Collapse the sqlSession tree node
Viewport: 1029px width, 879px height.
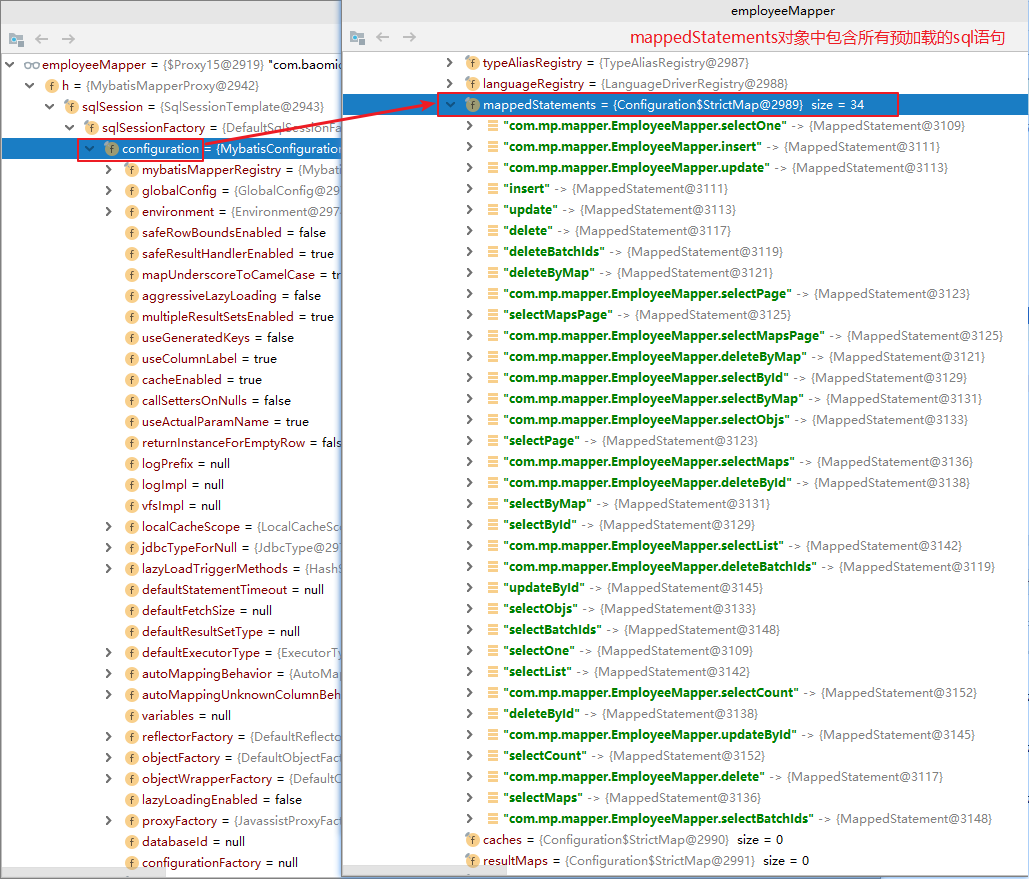coord(49,106)
